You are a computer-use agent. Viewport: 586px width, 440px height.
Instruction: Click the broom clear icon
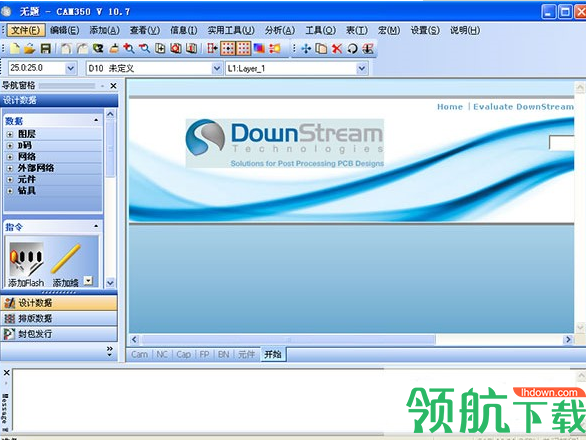114,49
